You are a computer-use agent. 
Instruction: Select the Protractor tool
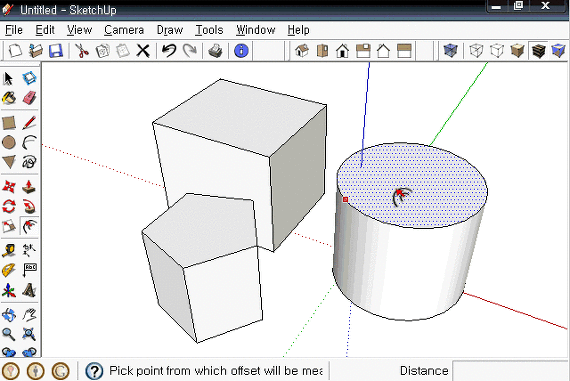coord(9,270)
